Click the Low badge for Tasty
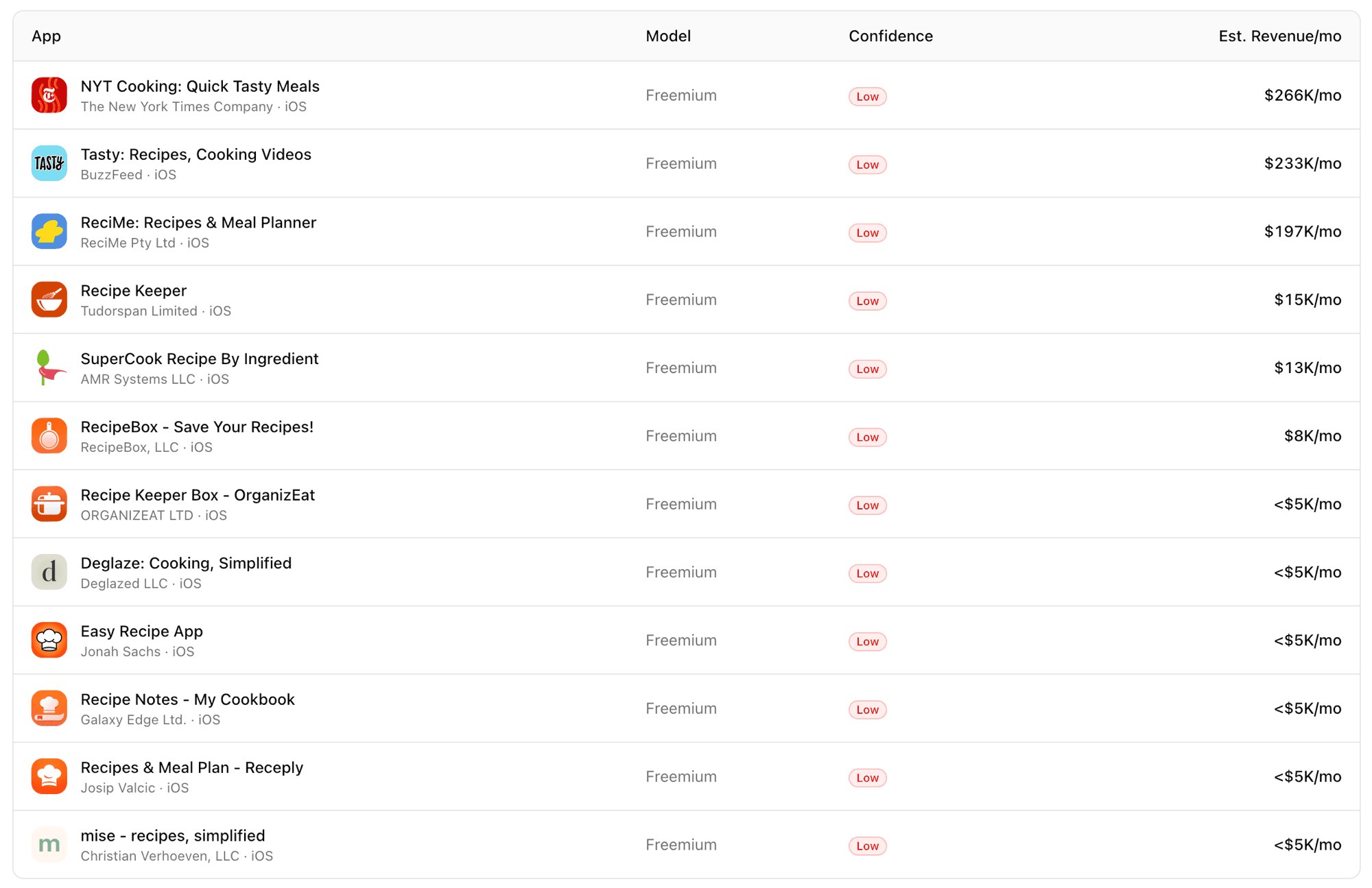1372x888 pixels. tap(867, 165)
